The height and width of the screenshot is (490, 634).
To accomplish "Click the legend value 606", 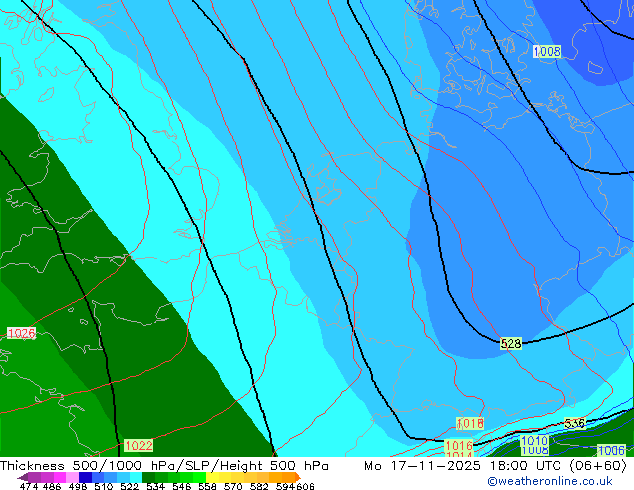I will (x=305, y=486).
